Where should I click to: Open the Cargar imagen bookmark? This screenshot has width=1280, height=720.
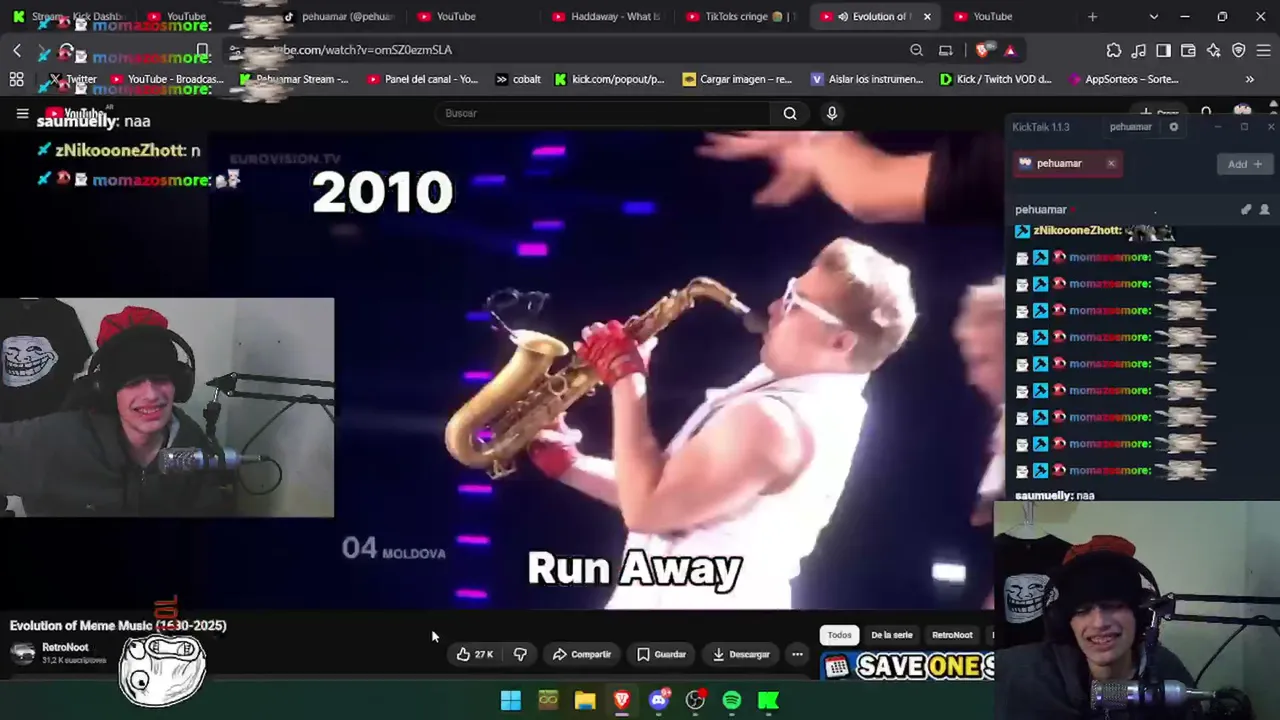pos(737,79)
